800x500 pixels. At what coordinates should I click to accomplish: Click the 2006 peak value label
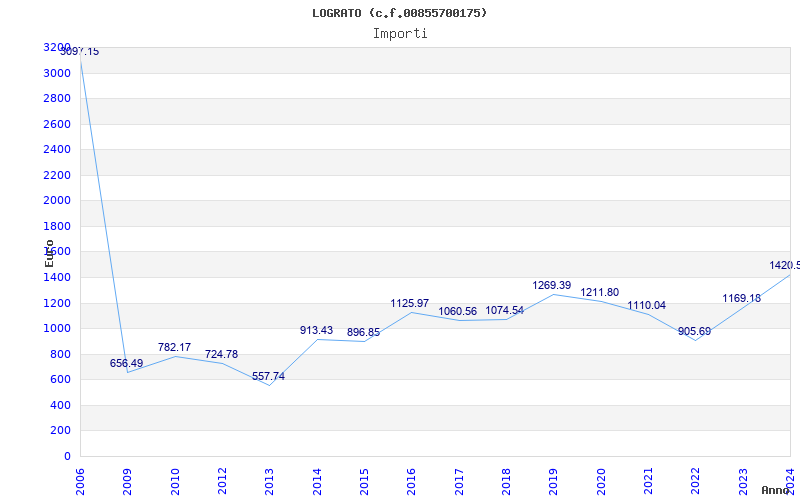tap(80, 52)
